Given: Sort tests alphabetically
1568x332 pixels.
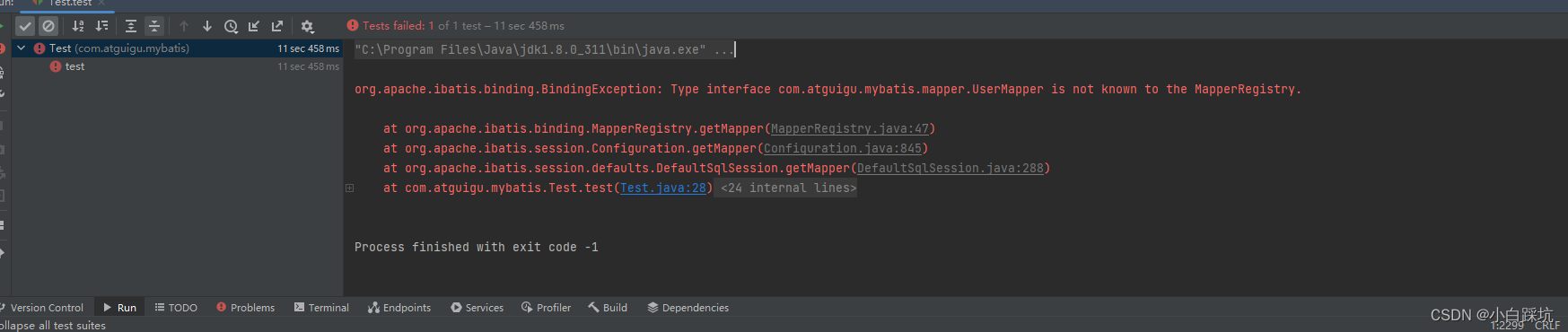Looking at the screenshot, I should point(78,26).
